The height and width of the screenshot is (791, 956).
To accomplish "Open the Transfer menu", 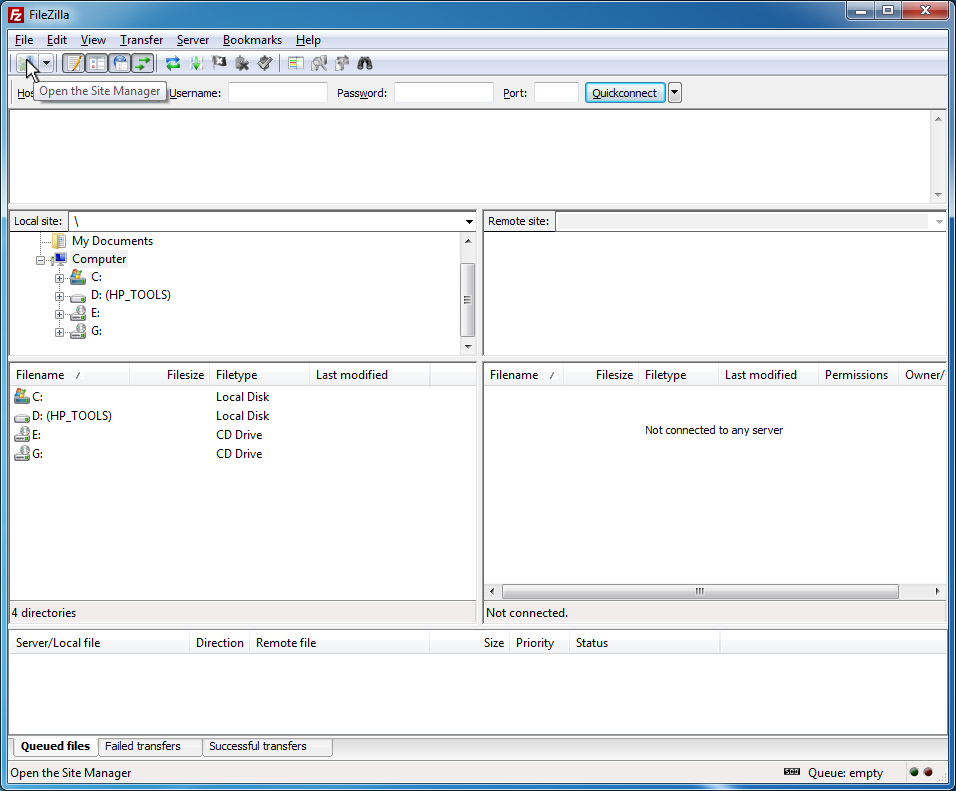I will 141,40.
